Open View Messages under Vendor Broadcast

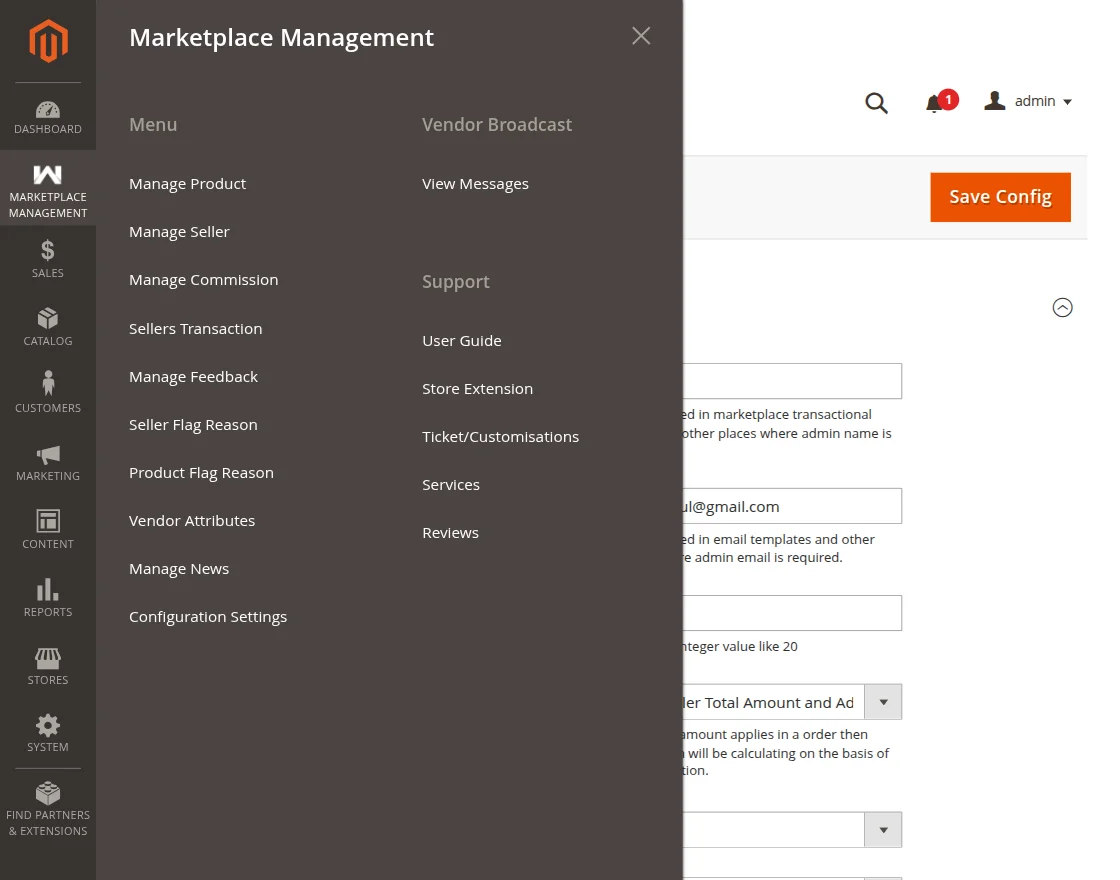click(x=475, y=183)
